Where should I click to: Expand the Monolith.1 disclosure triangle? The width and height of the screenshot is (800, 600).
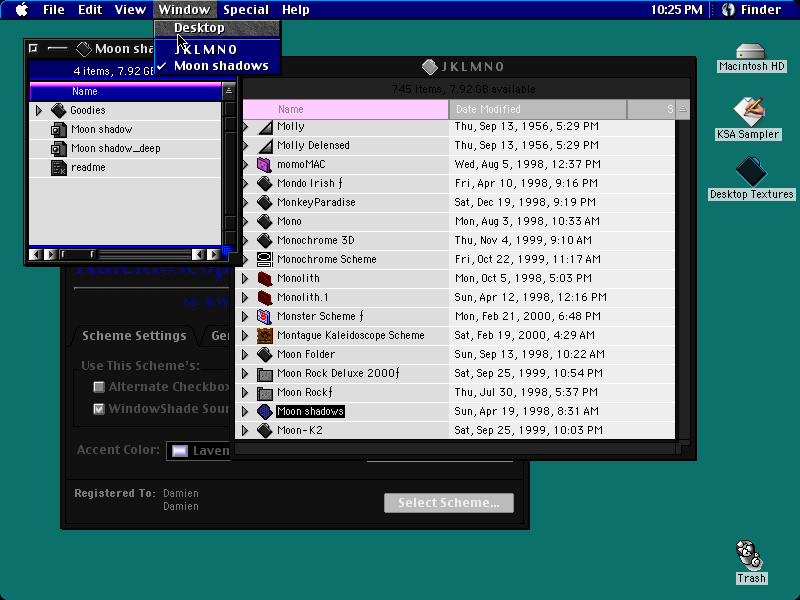tap(245, 297)
